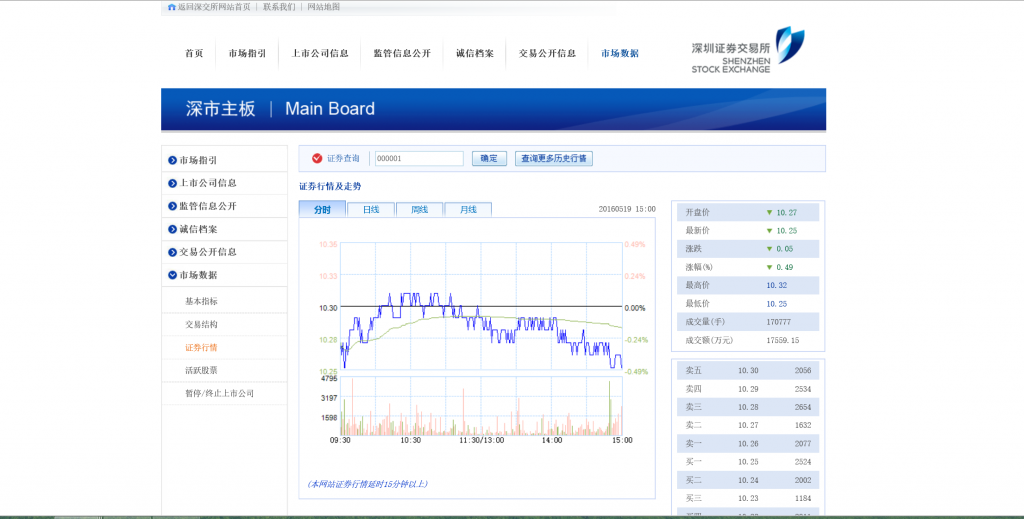Screen dimensions: 1024x519
Task: Click the 涨跌 value 0.05
Action: click(784, 249)
